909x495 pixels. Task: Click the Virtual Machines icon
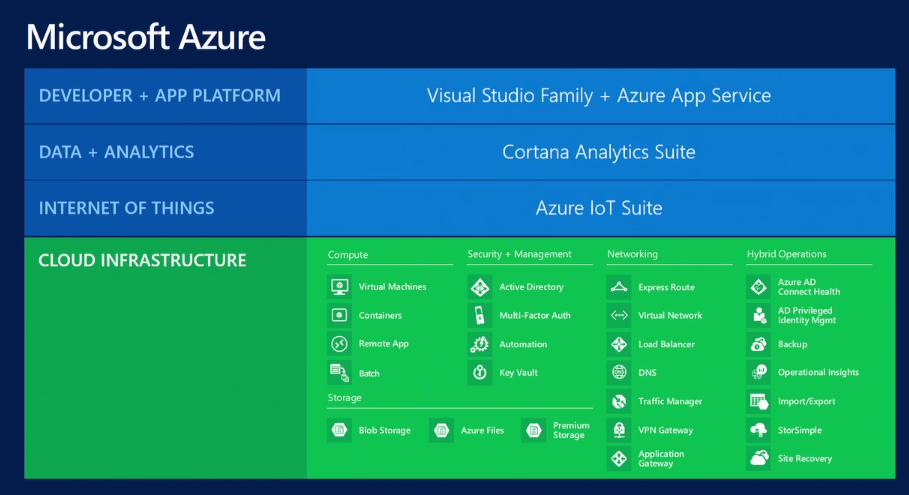coord(339,287)
